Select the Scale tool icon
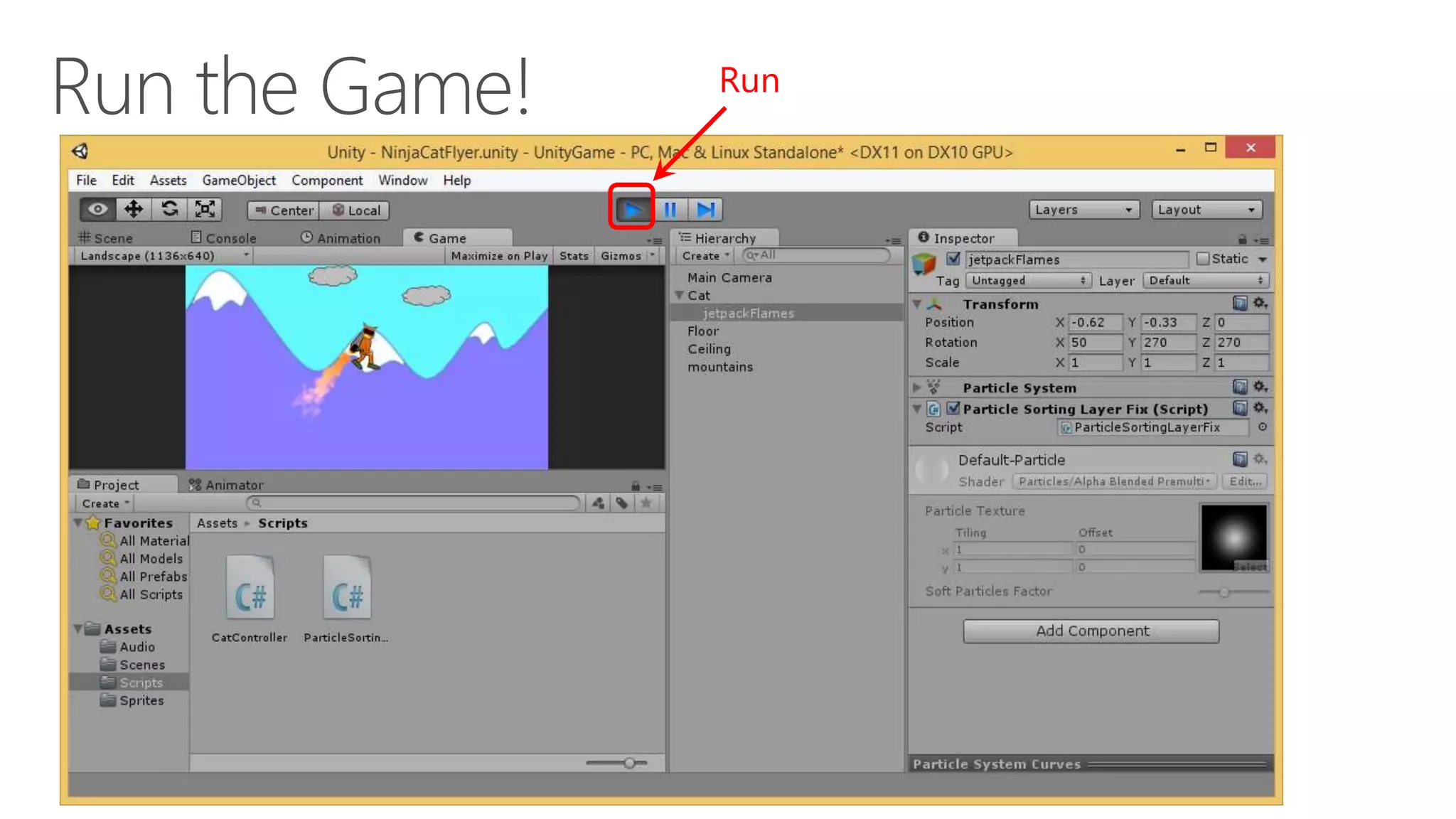 [205, 210]
